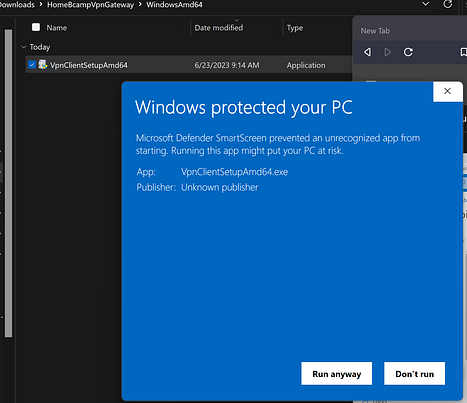Select WindowsAmd64 breadcrumb segment
The height and width of the screenshot is (403, 467).
(174, 5)
